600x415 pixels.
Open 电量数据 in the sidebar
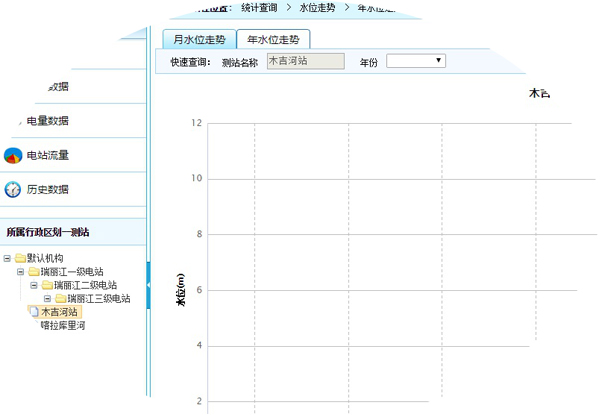(47, 121)
